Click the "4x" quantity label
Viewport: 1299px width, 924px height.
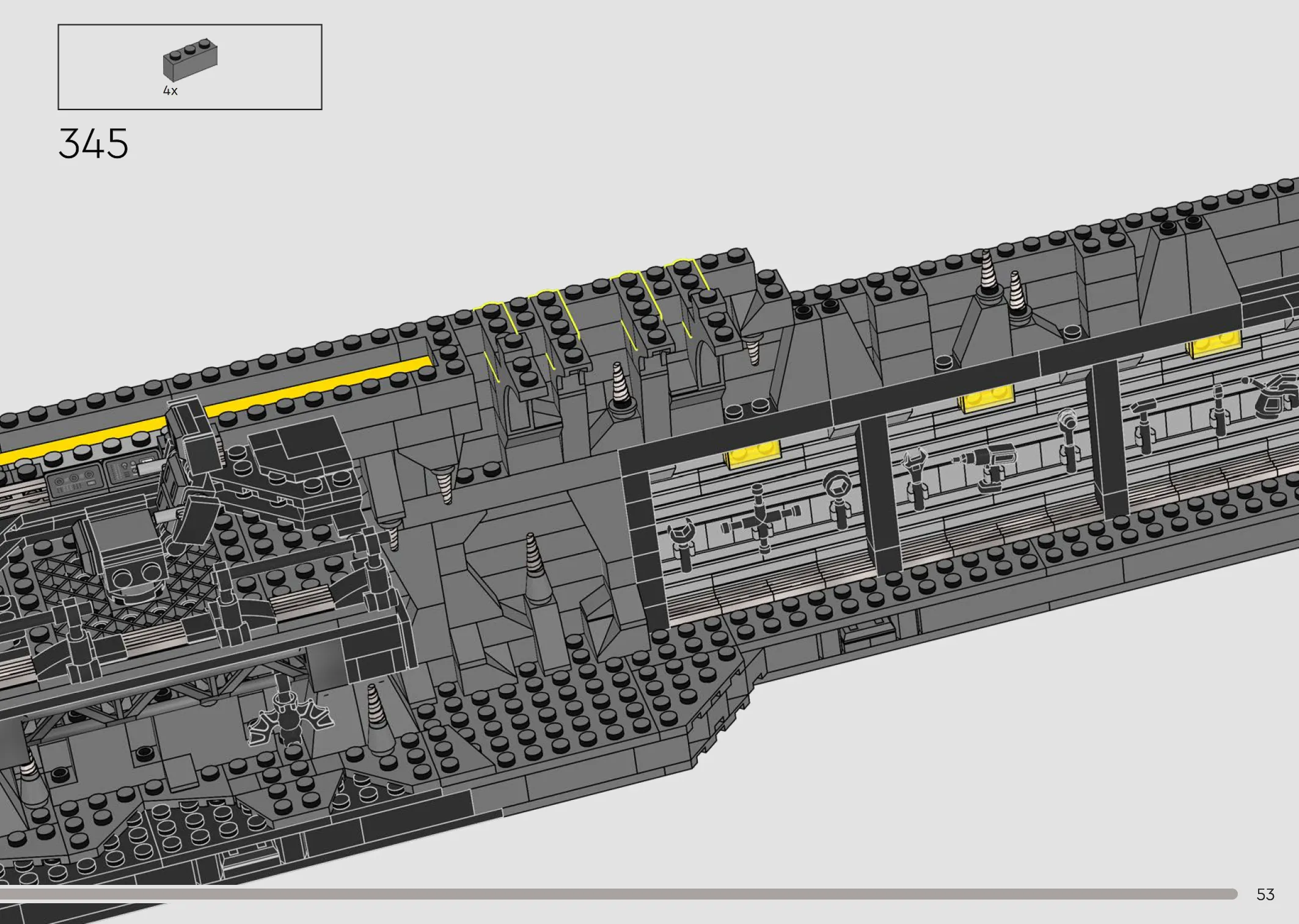(170, 91)
